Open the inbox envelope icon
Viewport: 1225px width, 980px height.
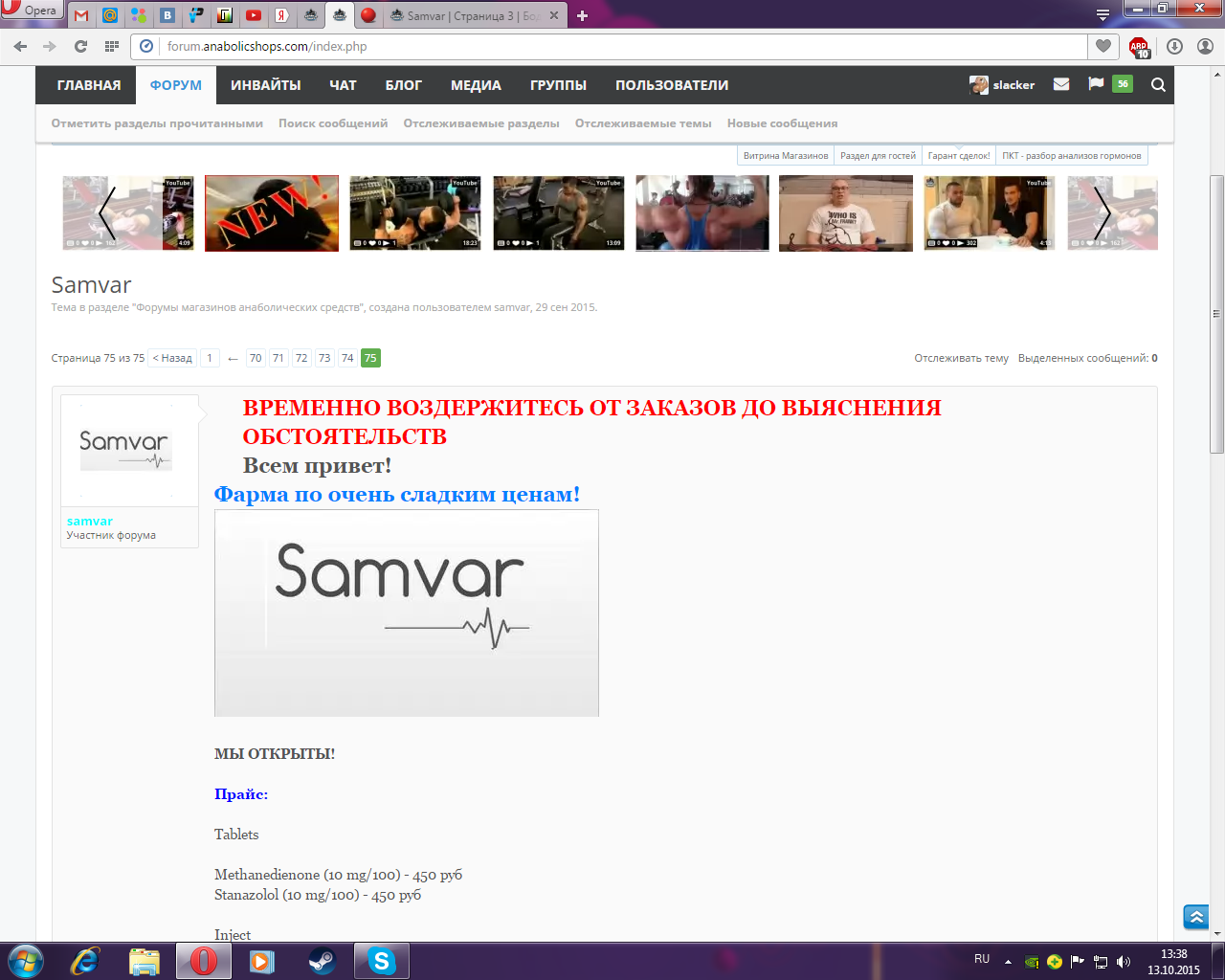pyautogui.click(x=1061, y=84)
